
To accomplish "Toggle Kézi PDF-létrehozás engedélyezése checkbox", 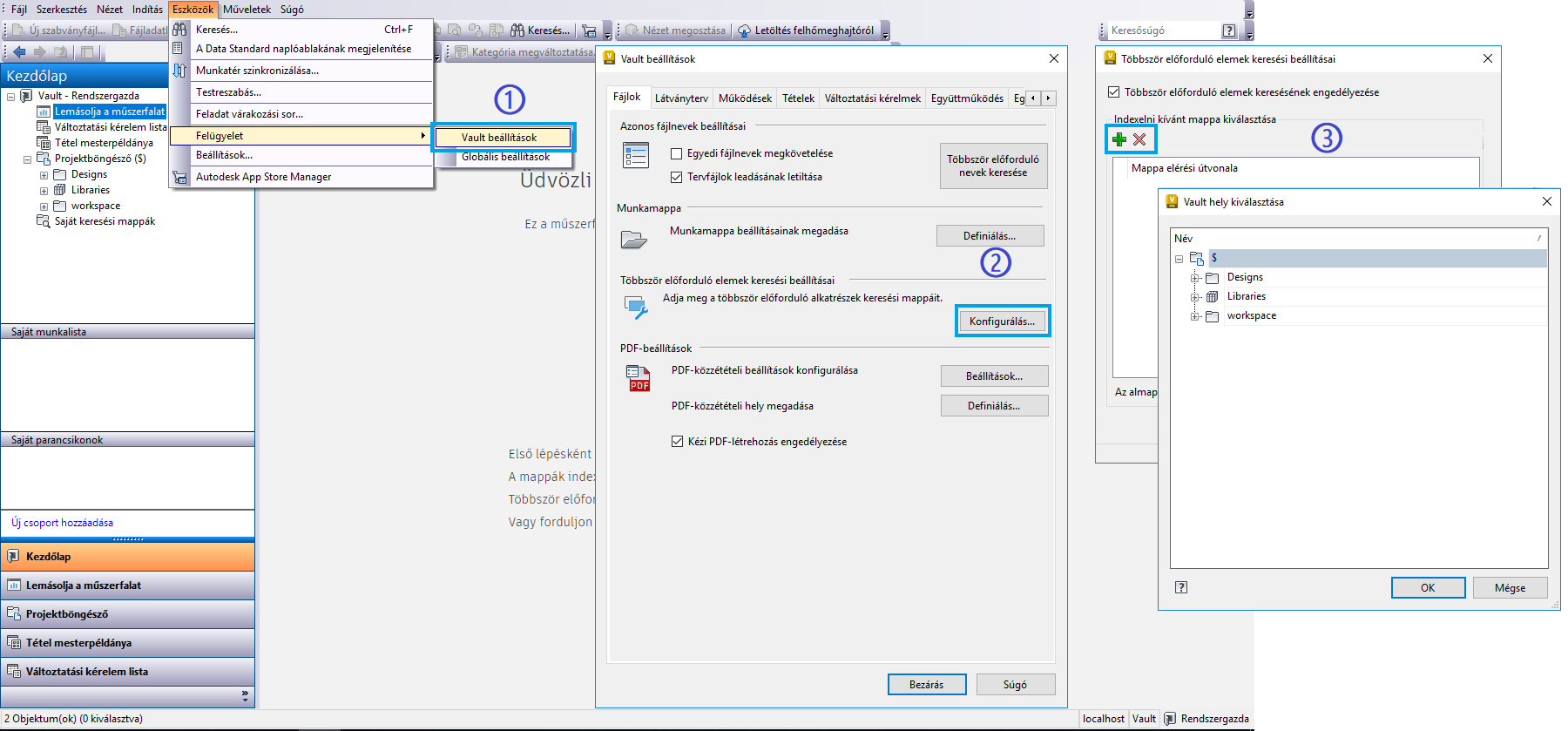I will click(677, 442).
